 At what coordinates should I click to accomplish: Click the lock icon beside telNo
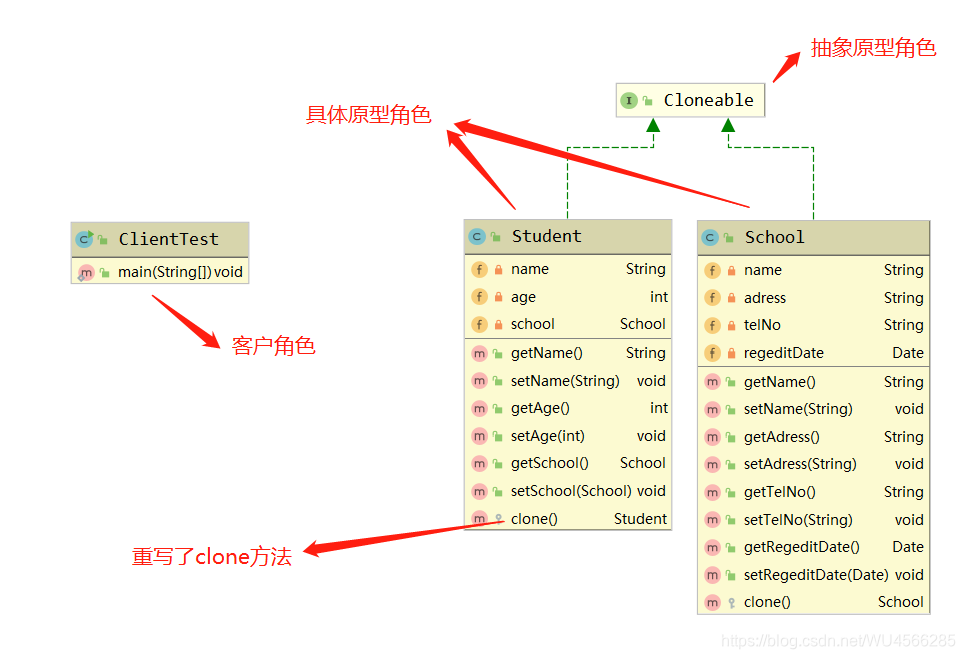[731, 326]
